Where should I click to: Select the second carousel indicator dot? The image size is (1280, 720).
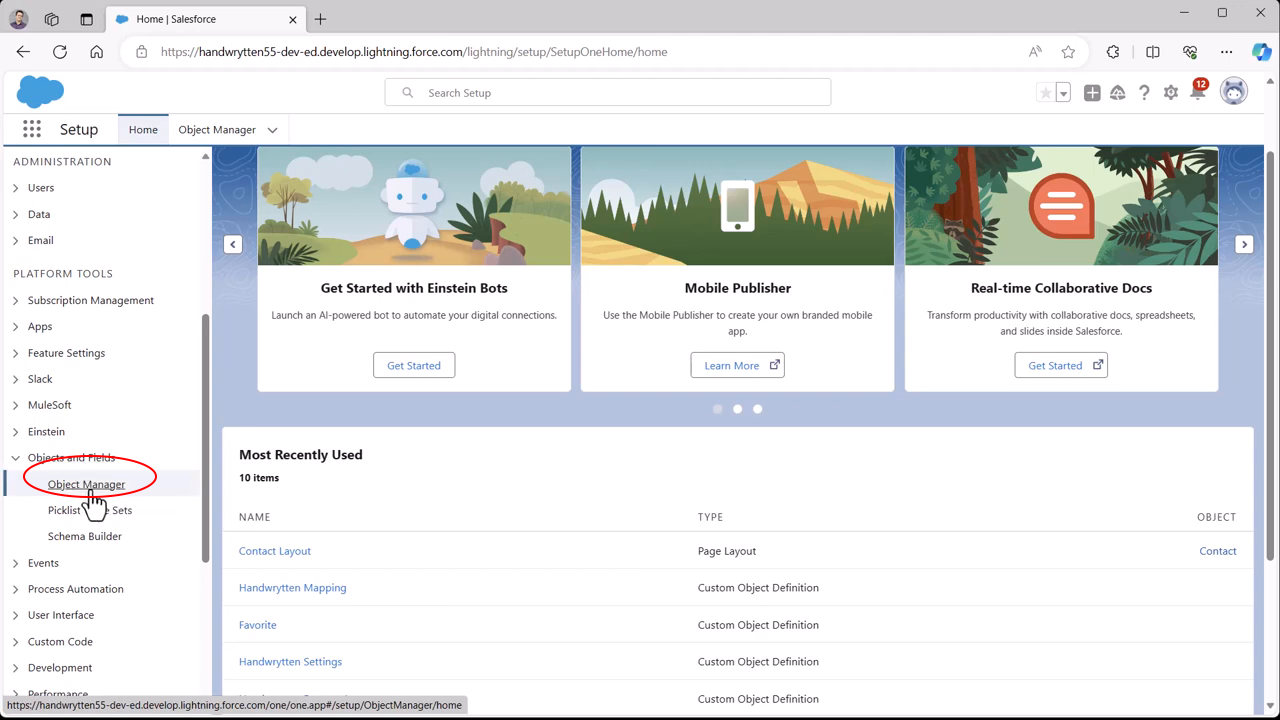[x=737, y=409]
